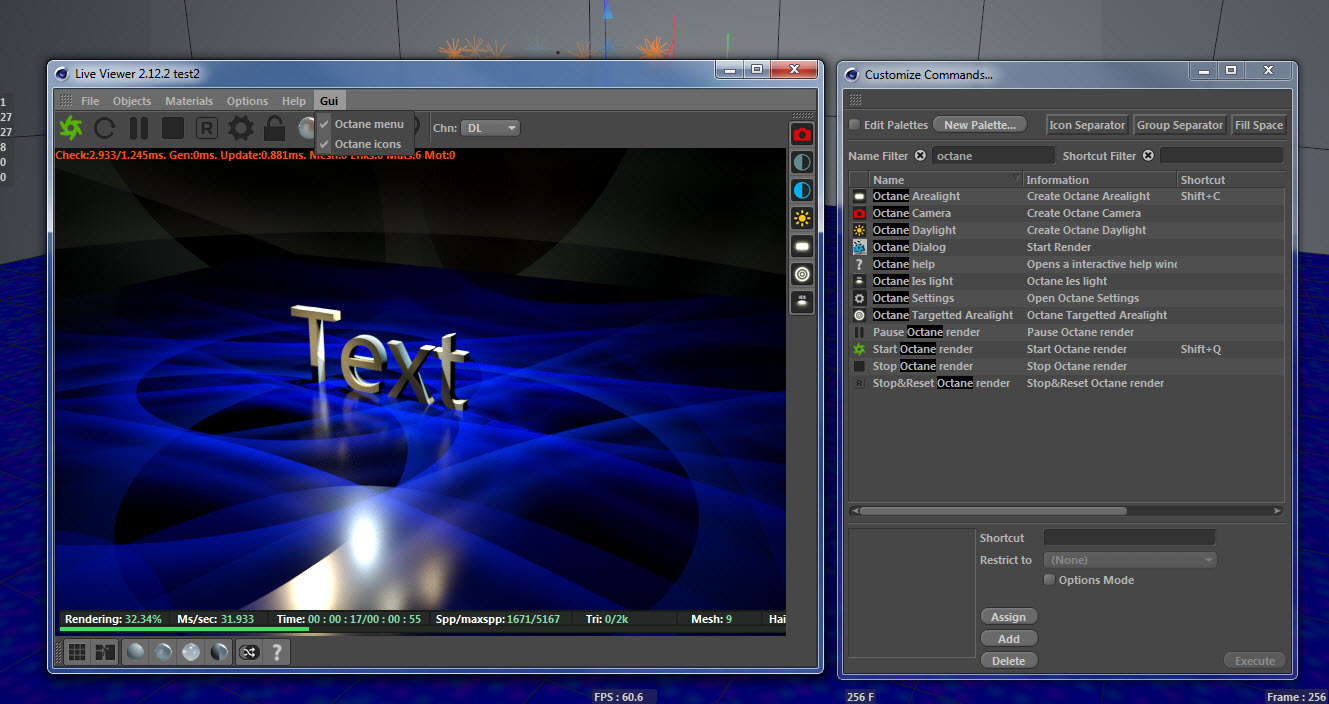
Task: Open the Chn DL channel dropdown
Action: click(x=490, y=128)
